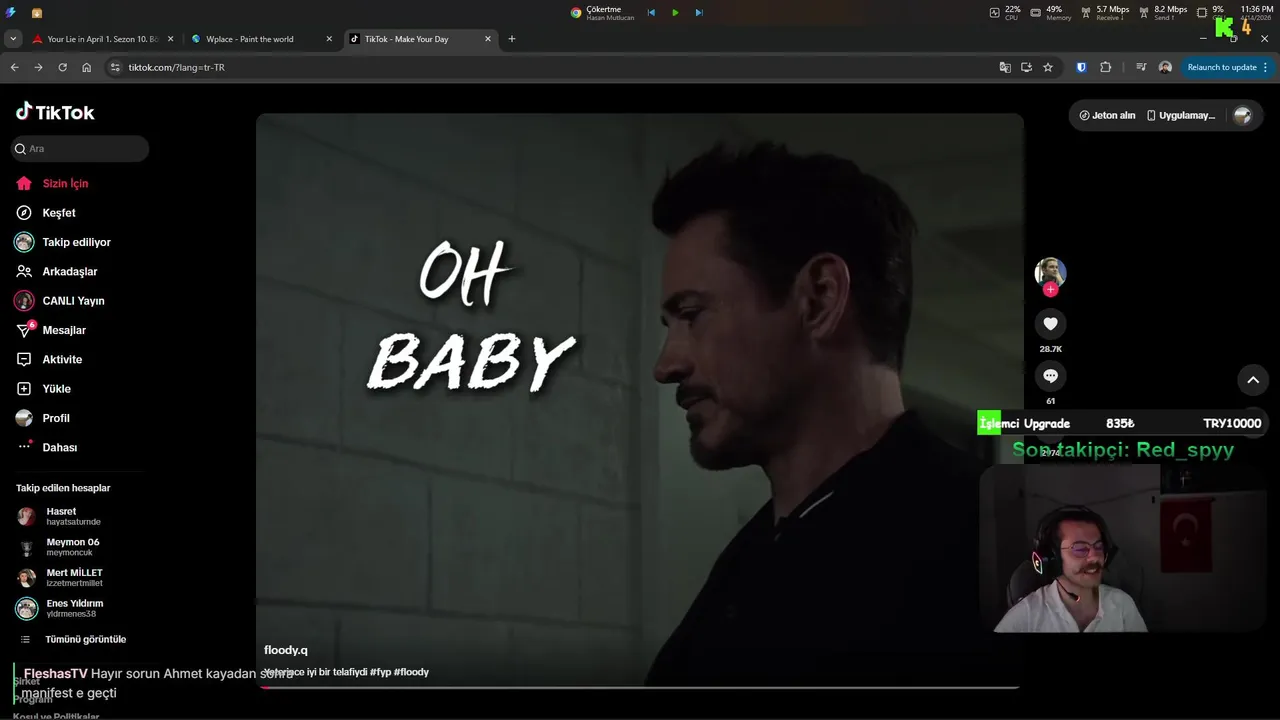
Task: Go to the TikTok logo home link
Action: (x=55, y=112)
